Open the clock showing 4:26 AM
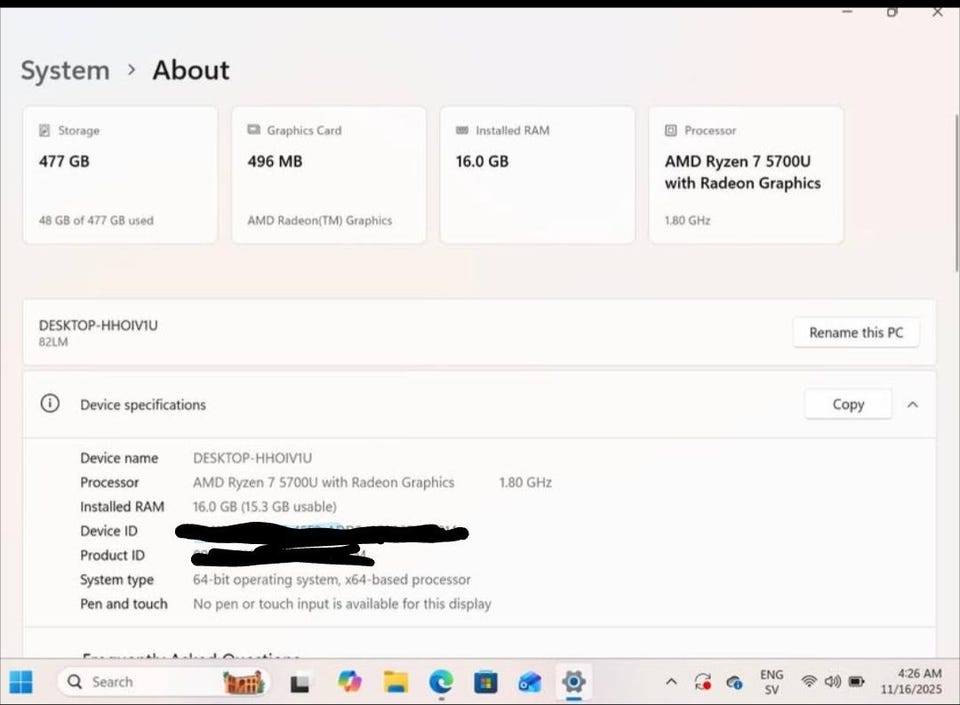This screenshot has width=960, height=705. (x=912, y=681)
